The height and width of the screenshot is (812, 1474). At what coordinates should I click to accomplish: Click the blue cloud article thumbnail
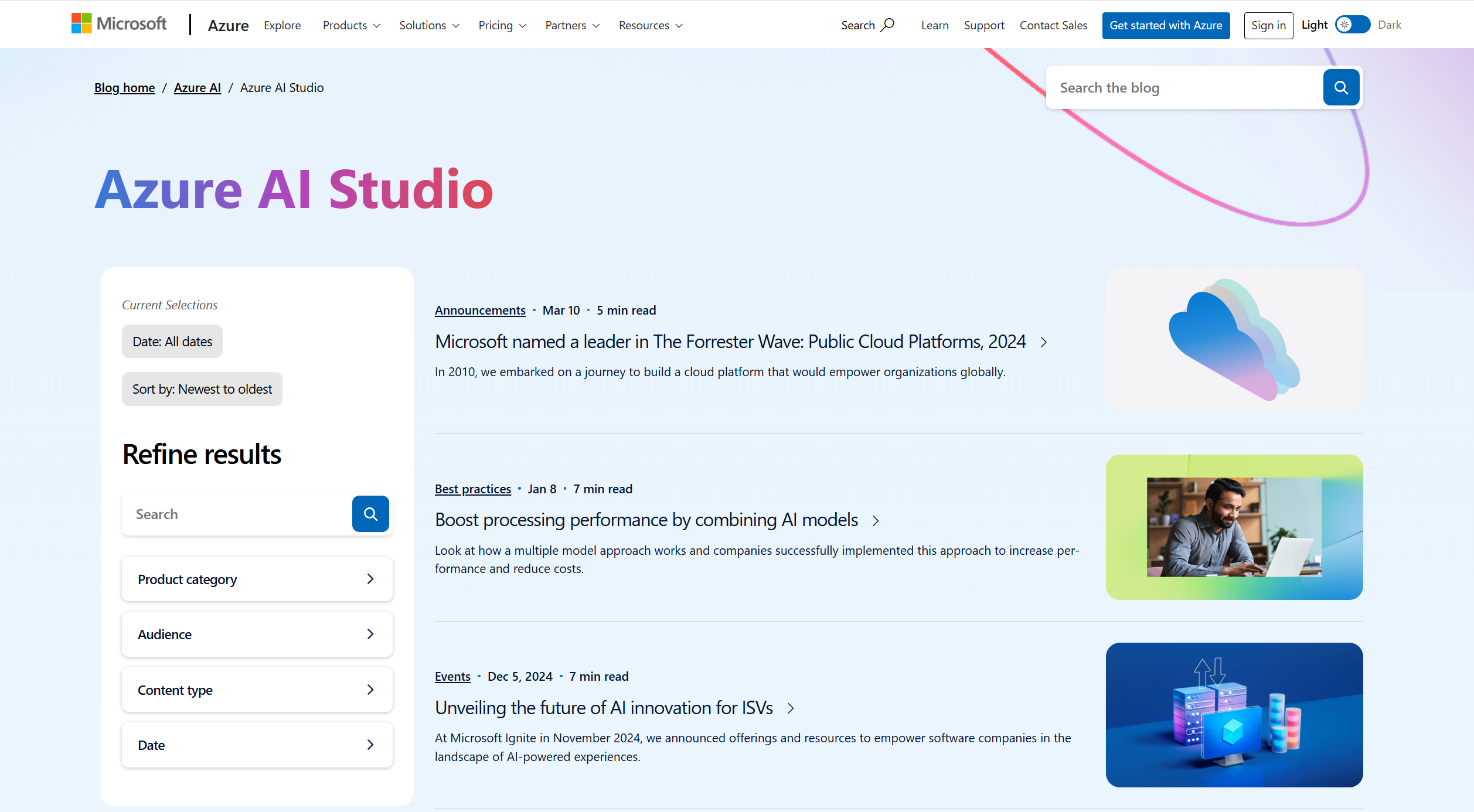(1234, 340)
